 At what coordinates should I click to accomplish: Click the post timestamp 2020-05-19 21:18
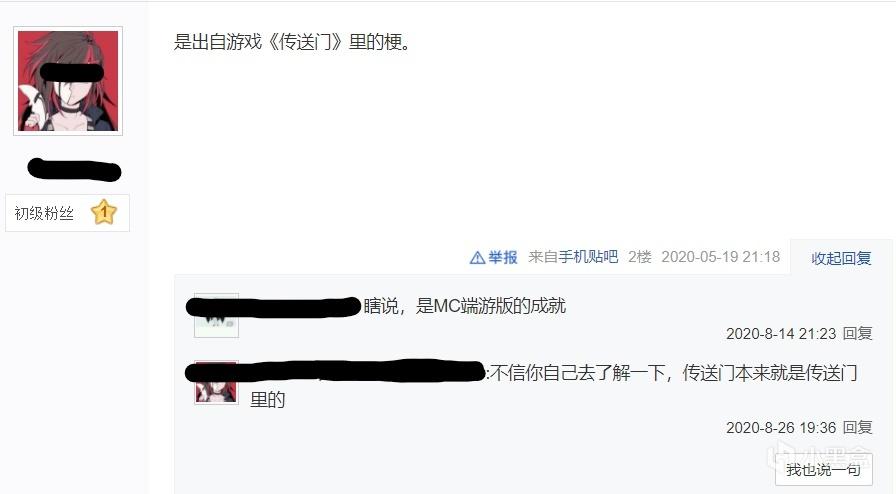pos(721,257)
